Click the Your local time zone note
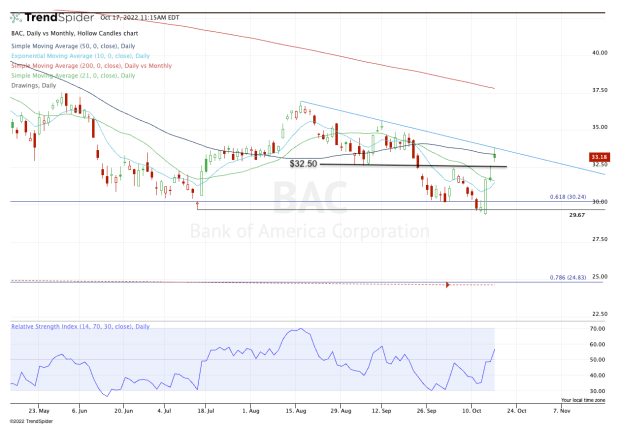Image resolution: width=620 pixels, height=426 pixels. tap(583, 400)
